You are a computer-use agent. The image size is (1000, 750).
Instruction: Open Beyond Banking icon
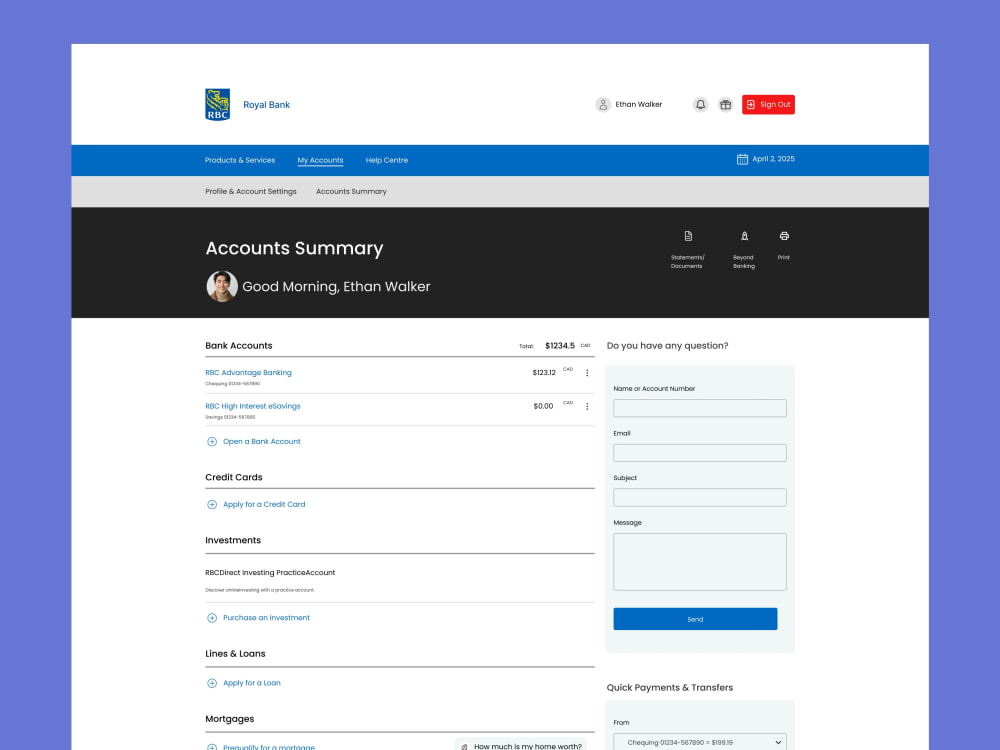pyautogui.click(x=744, y=236)
